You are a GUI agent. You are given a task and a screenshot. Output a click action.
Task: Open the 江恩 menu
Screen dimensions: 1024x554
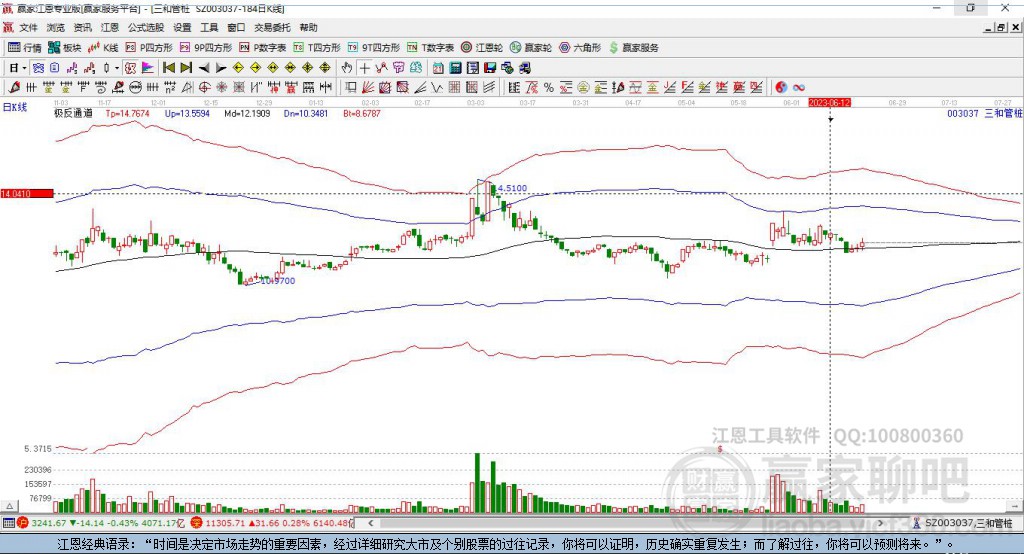click(x=110, y=27)
